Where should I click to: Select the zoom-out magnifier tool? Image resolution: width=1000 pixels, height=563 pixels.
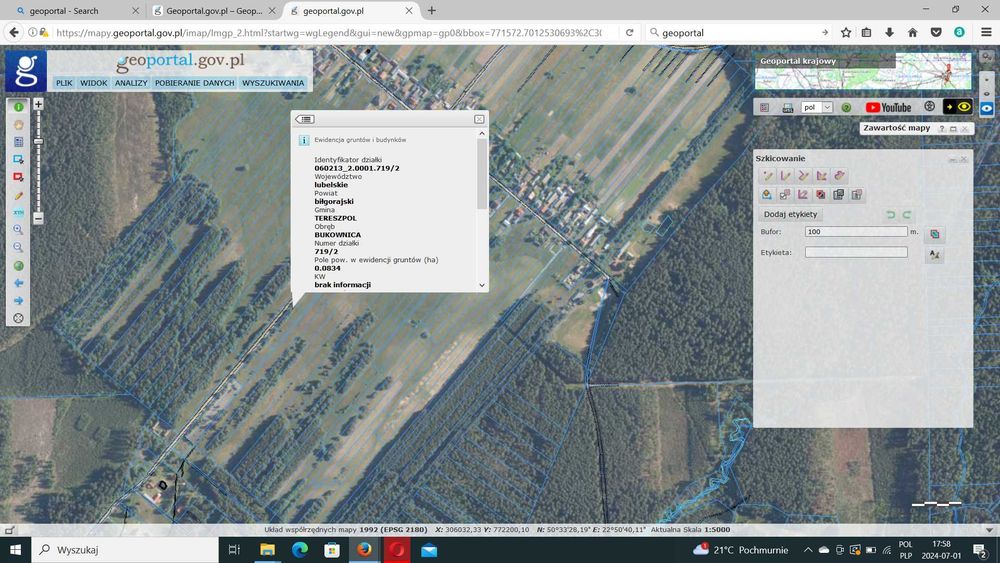click(18, 247)
